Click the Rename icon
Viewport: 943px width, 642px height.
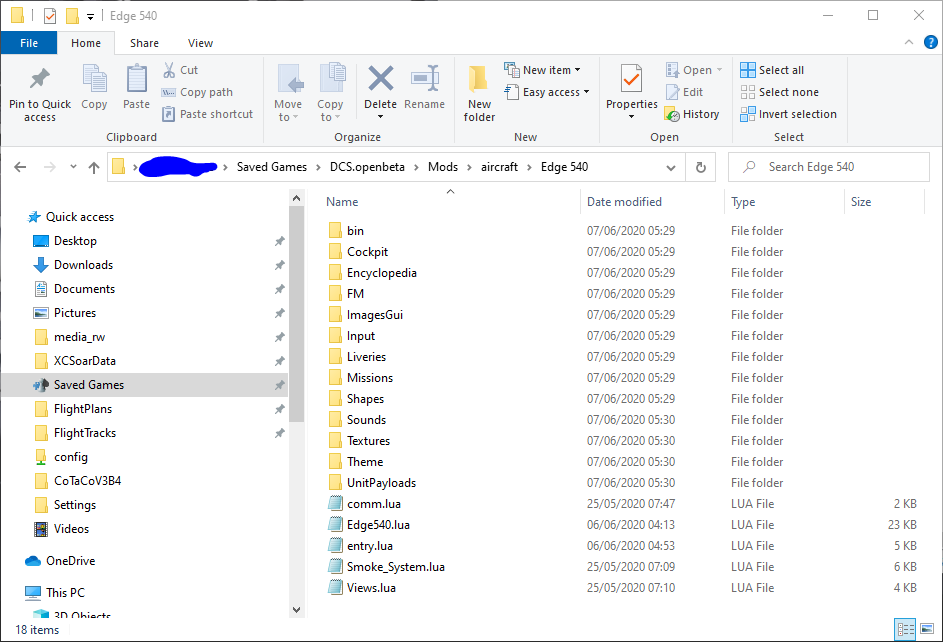coord(425,78)
